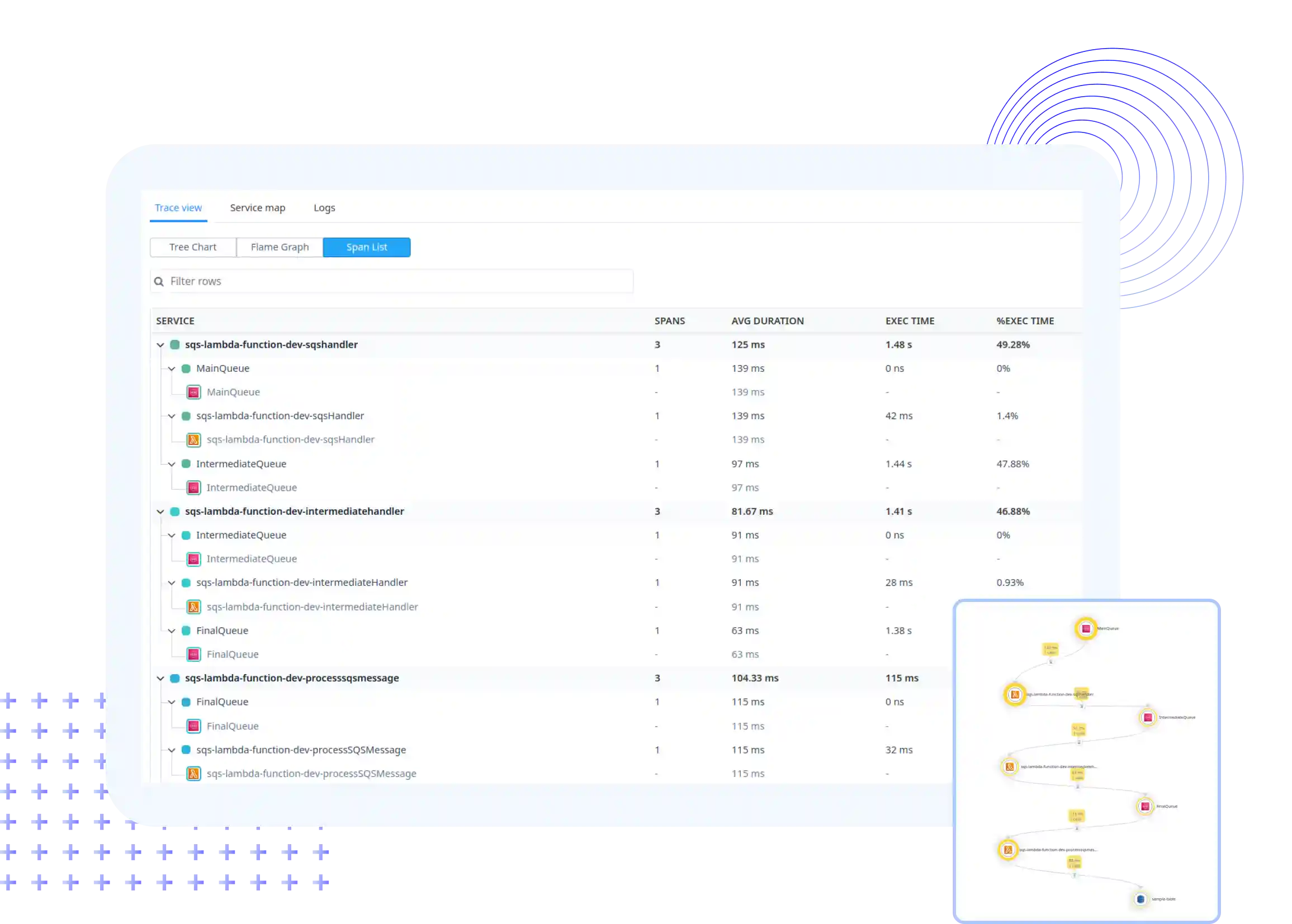The image size is (1292, 924).
Task: Switch to the Span List view
Action: 367,246
